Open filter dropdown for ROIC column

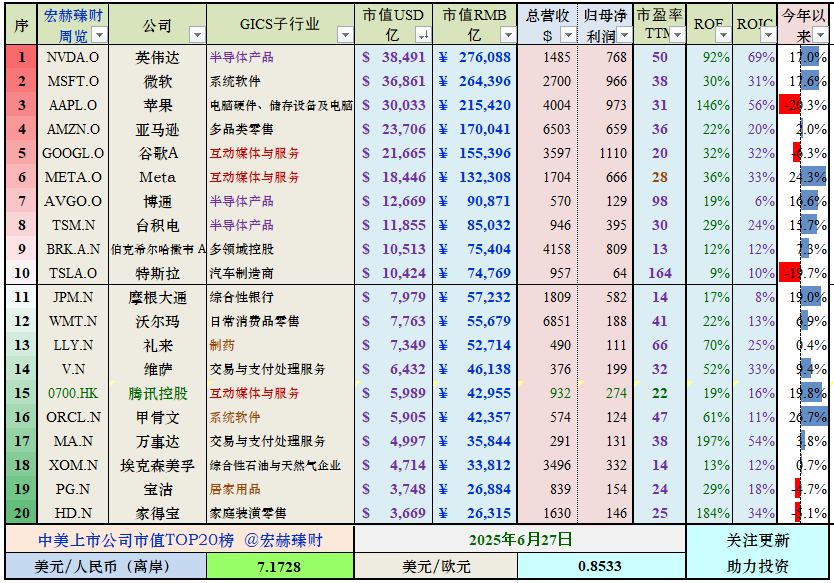click(768, 35)
